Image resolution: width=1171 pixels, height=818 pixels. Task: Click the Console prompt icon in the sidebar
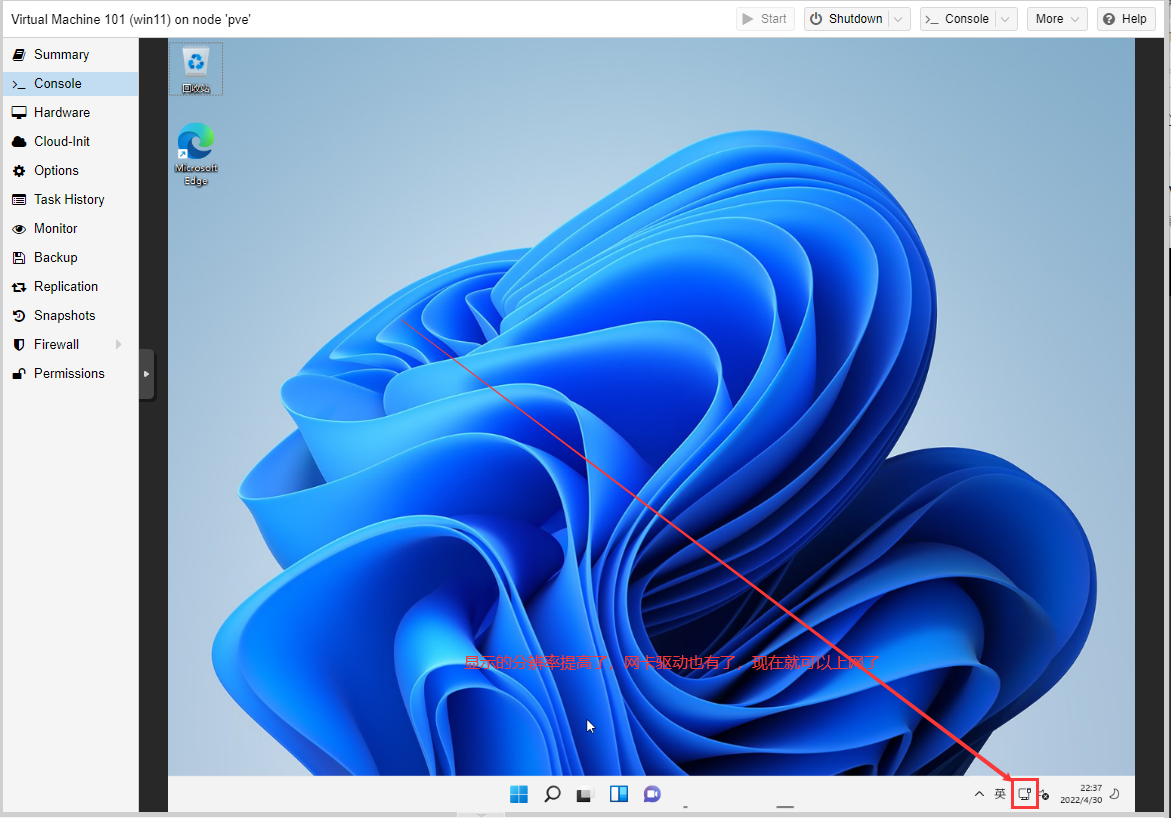[x=19, y=84]
